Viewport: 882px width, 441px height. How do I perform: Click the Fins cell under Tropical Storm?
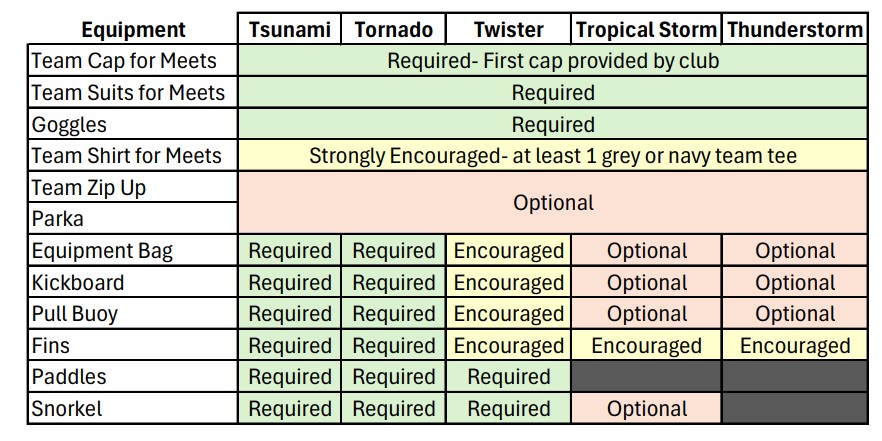(x=646, y=346)
